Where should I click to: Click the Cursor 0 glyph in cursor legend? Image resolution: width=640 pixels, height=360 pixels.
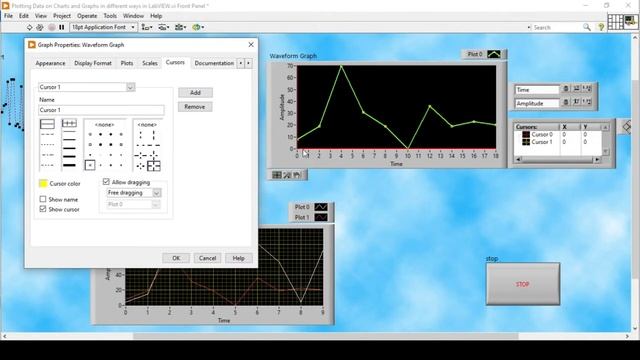tap(526, 134)
